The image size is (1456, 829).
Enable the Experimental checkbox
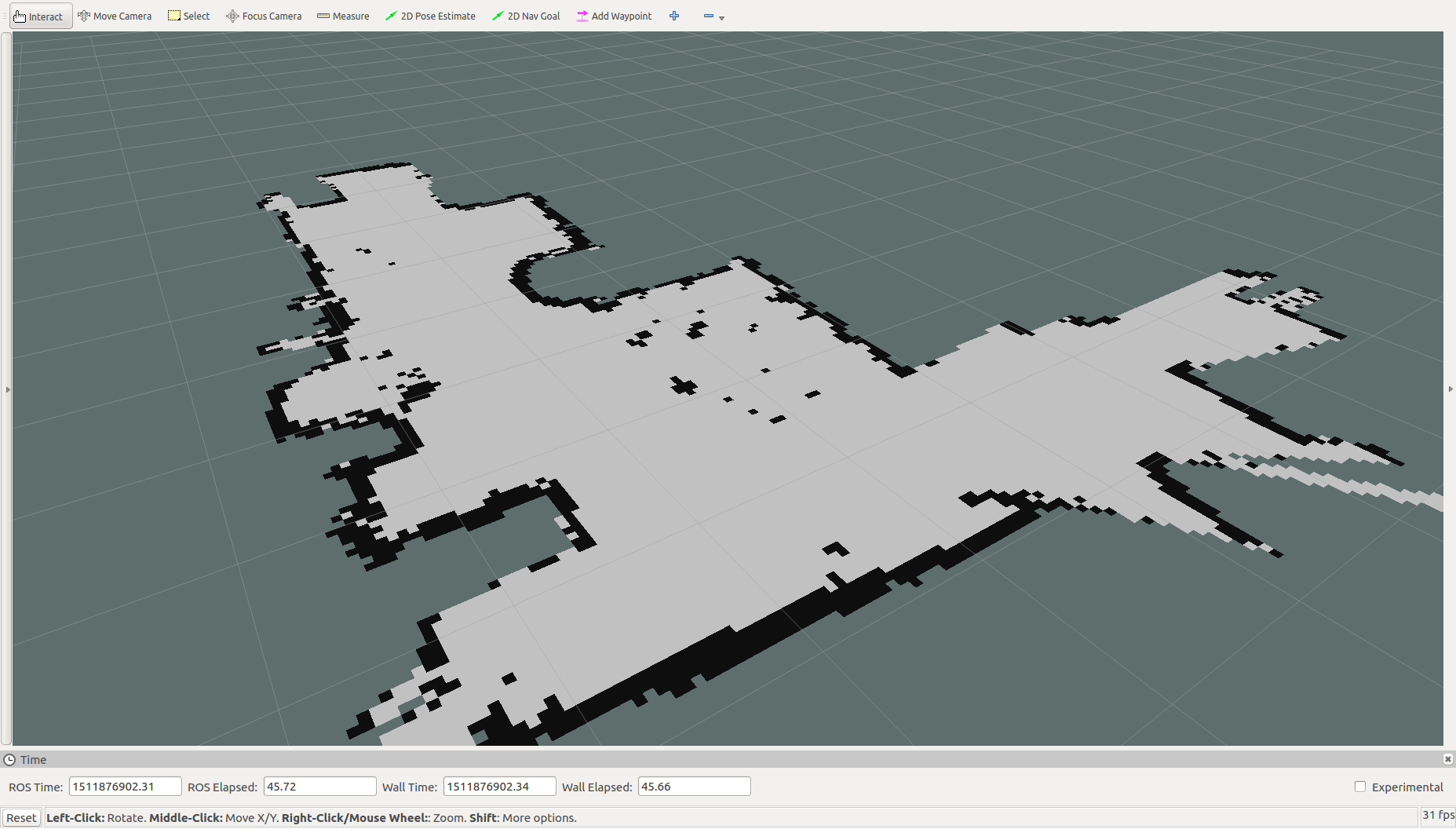pos(1360,787)
